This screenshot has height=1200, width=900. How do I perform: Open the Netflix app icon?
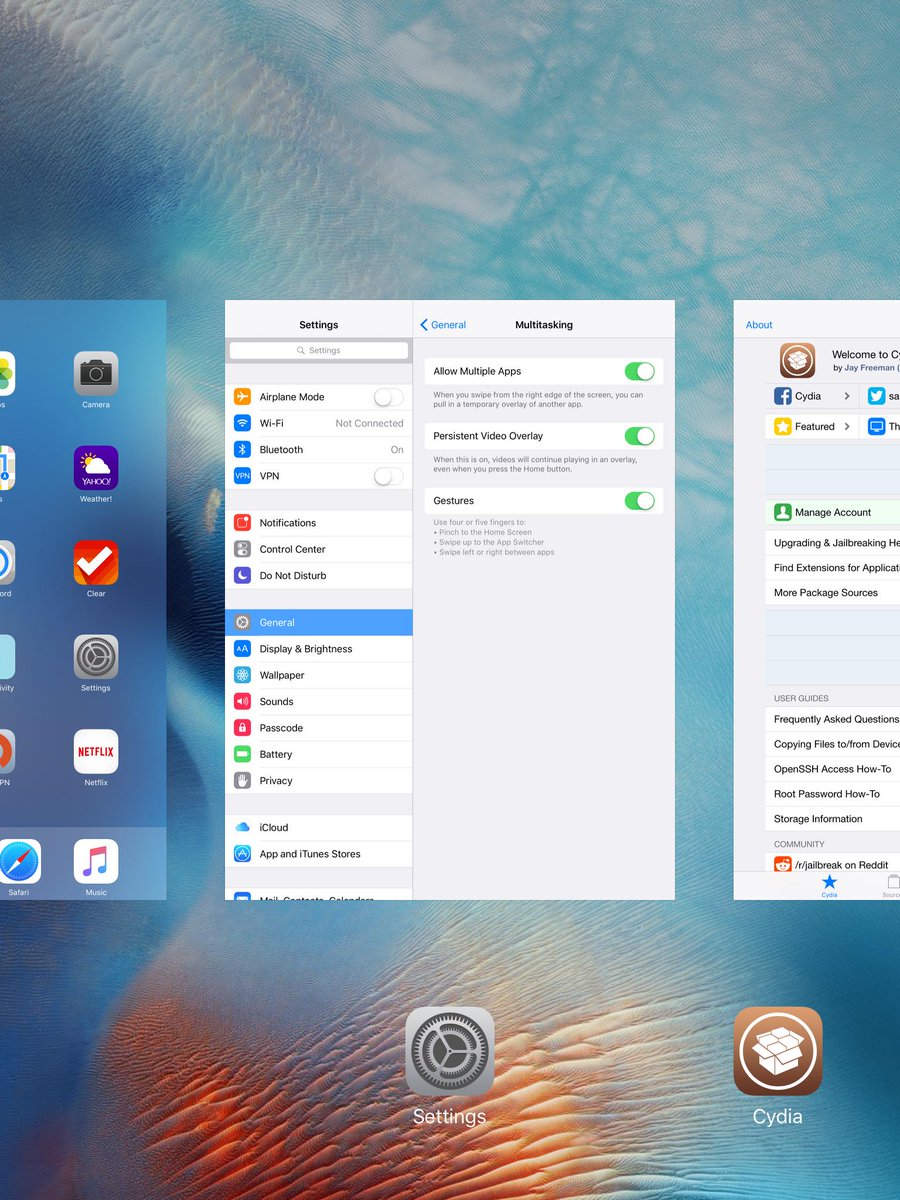click(96, 751)
